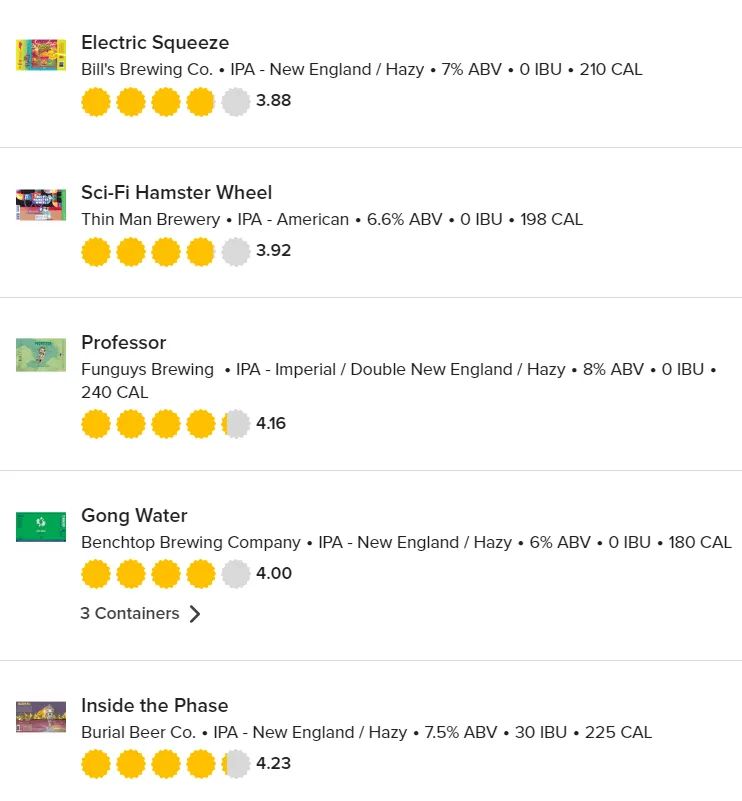Click the partially filled last star of Inside the Phase
742x801 pixels.
pyautogui.click(x=235, y=765)
